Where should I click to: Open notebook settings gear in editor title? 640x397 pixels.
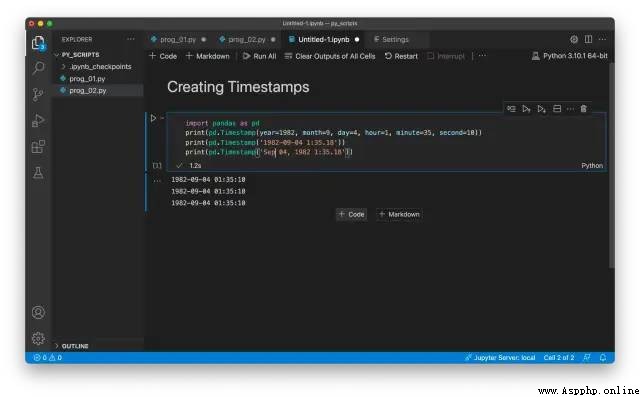(x=574, y=39)
